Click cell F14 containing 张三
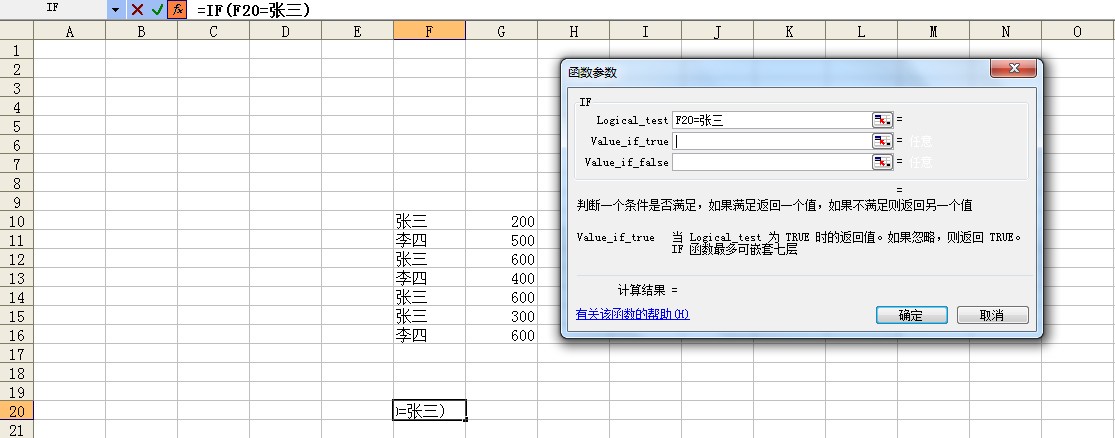This screenshot has width=1115, height=438. [429, 297]
